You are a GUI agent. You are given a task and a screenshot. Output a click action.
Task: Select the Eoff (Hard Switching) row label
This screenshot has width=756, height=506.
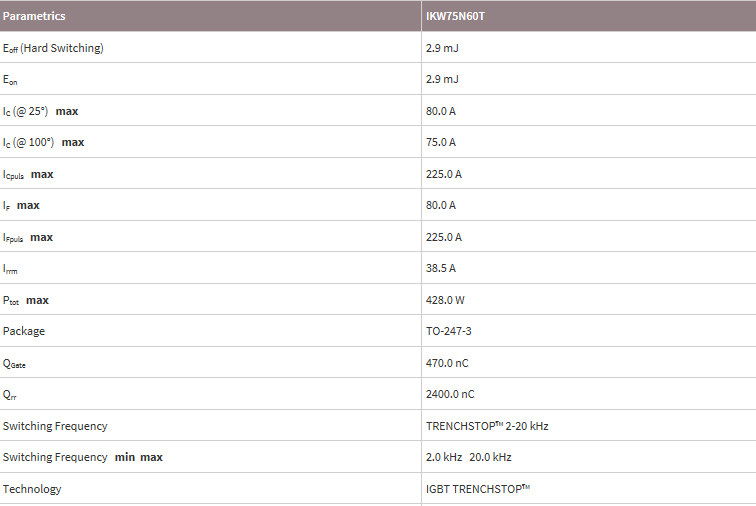coord(53,48)
